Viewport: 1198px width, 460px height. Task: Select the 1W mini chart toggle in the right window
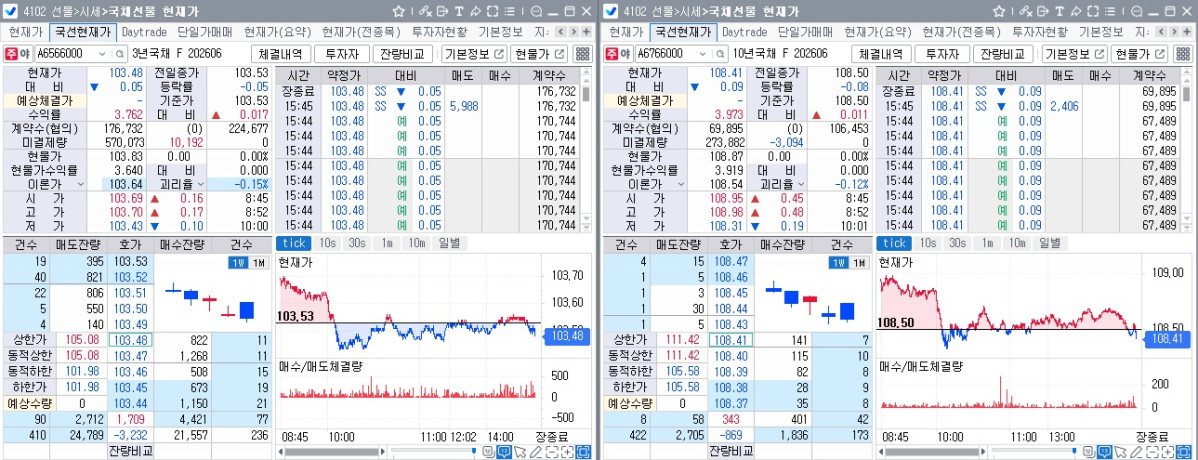837,263
